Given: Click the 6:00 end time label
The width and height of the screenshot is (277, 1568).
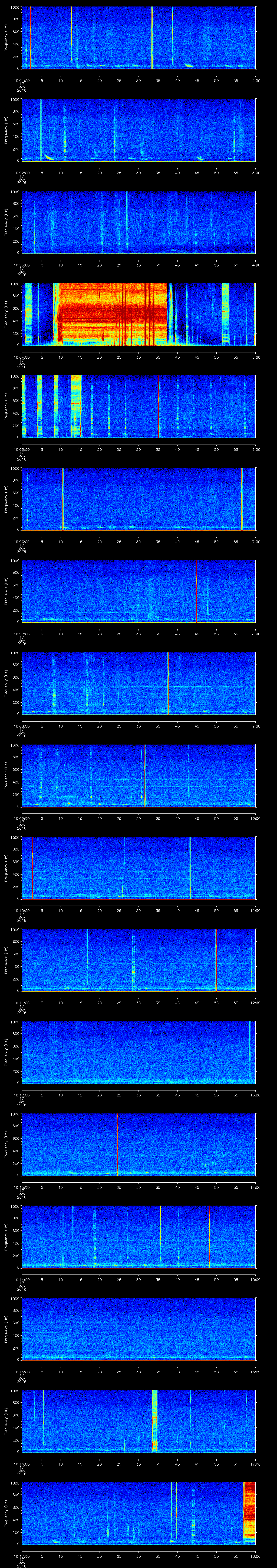Looking at the screenshot, I should coord(256,449).
